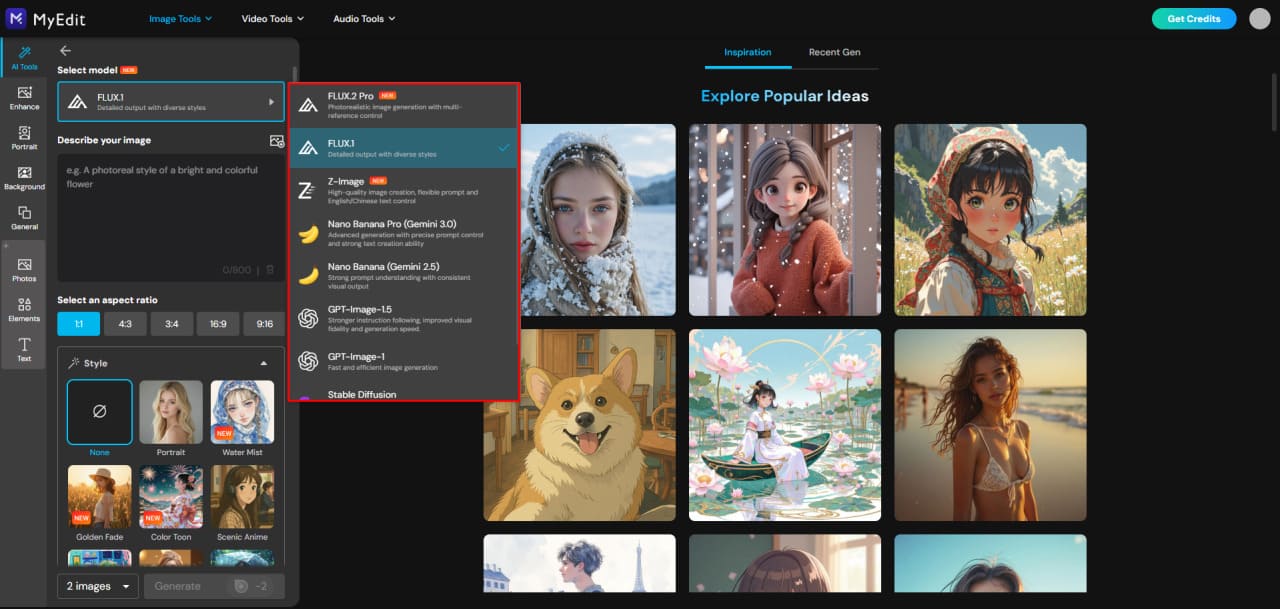Open the Eiffel Tower boy inspiration image
This screenshot has height=609, width=1280.
[x=580, y=563]
